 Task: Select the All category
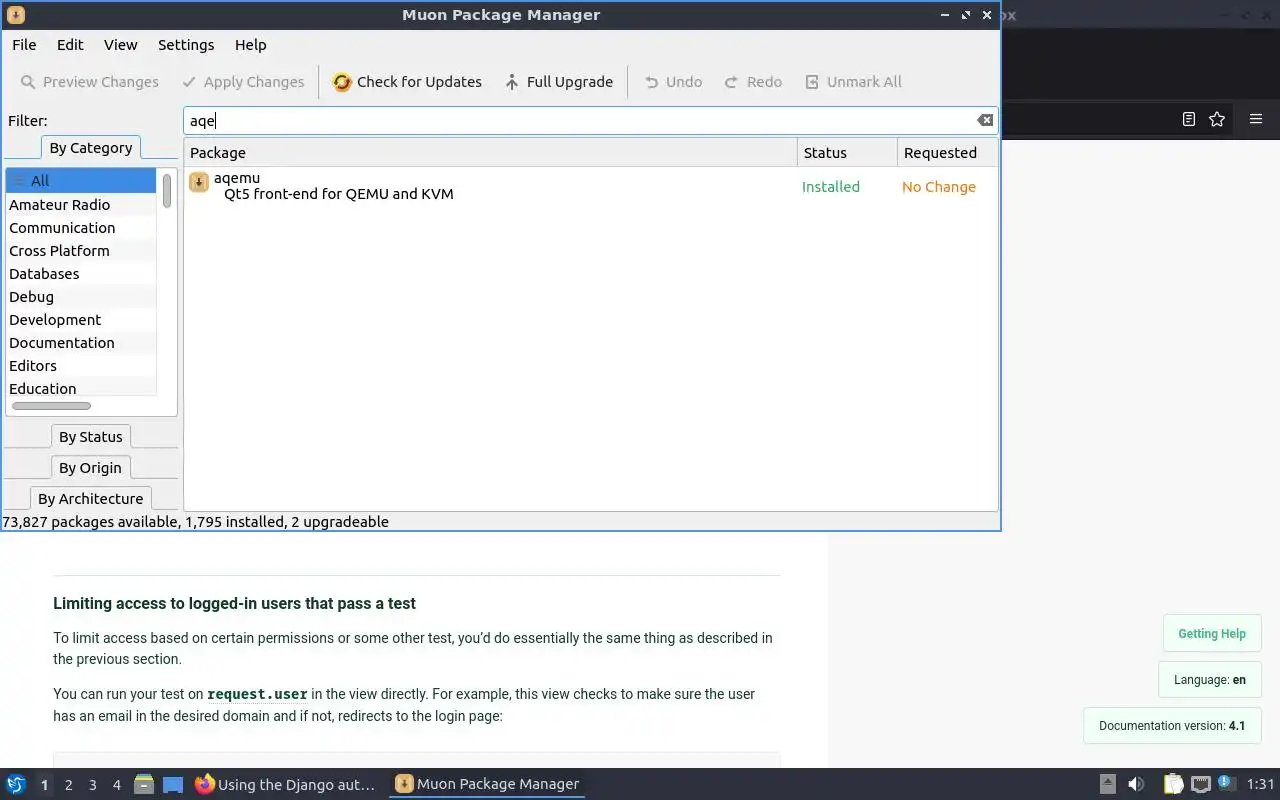coord(81,181)
